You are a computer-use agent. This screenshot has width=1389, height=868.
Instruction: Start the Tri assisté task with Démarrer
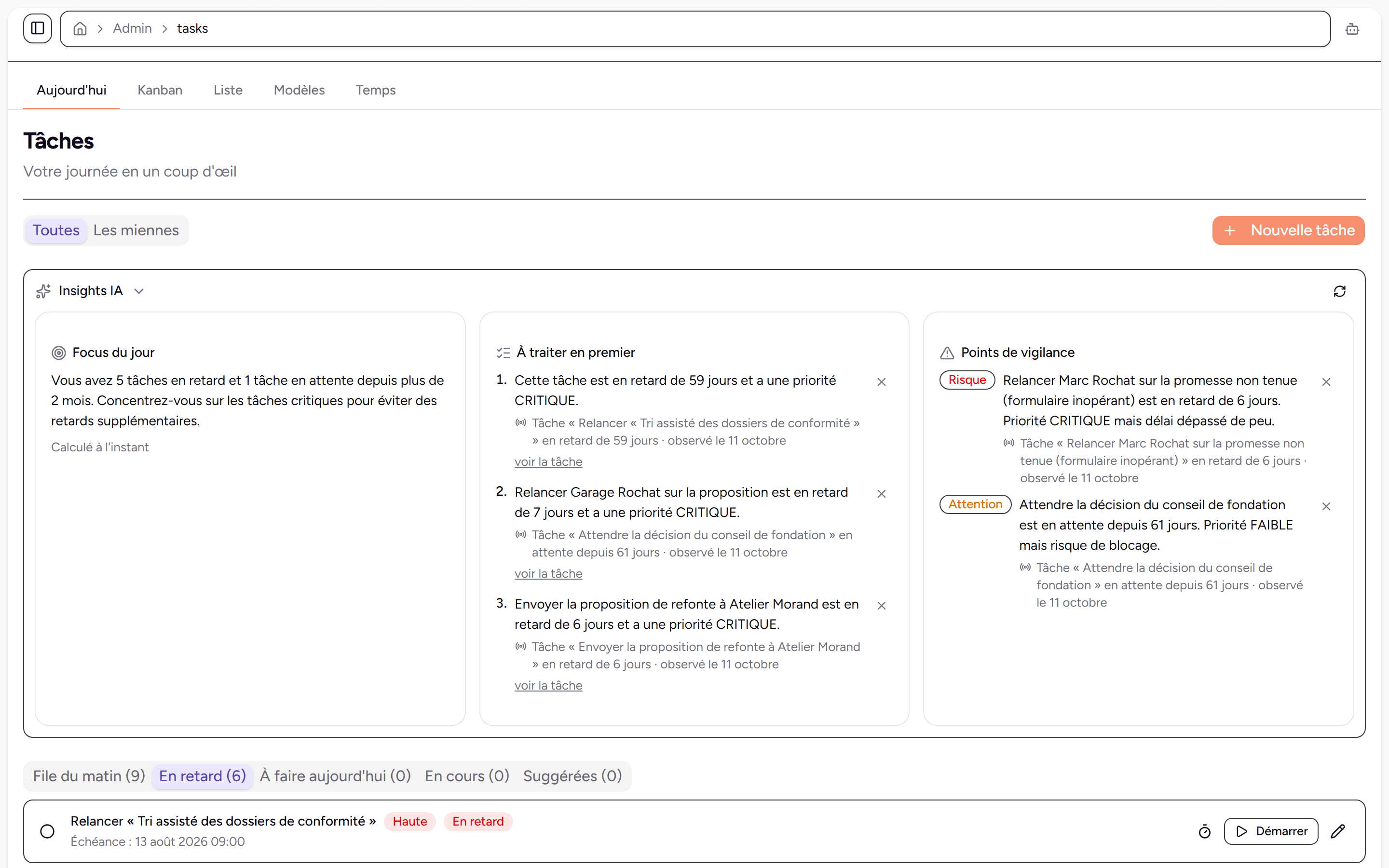pyautogui.click(x=1271, y=831)
